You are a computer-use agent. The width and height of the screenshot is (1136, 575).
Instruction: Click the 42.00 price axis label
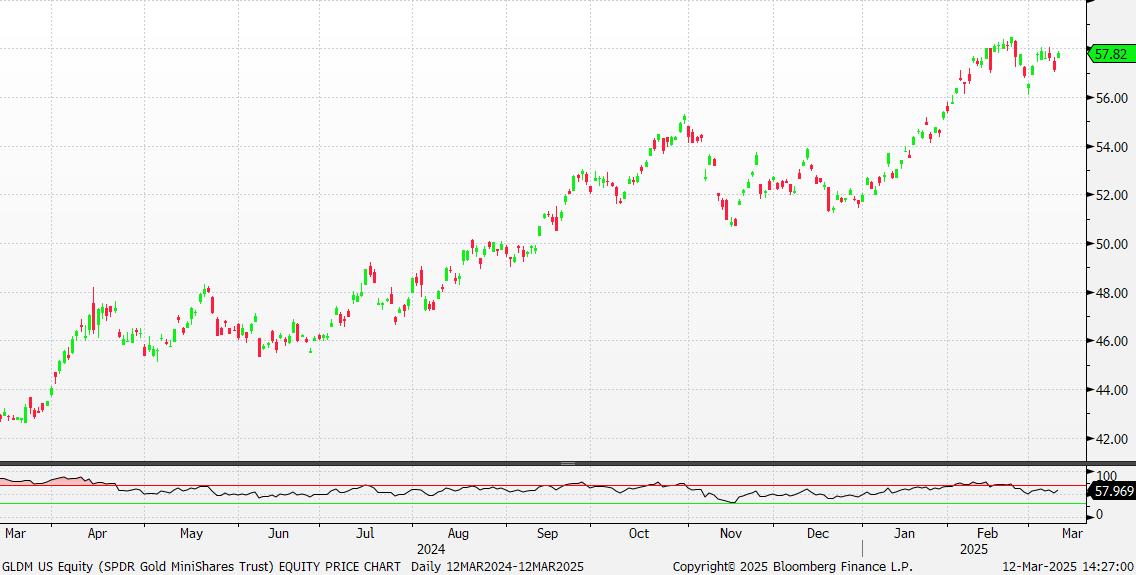[x=1111, y=439]
